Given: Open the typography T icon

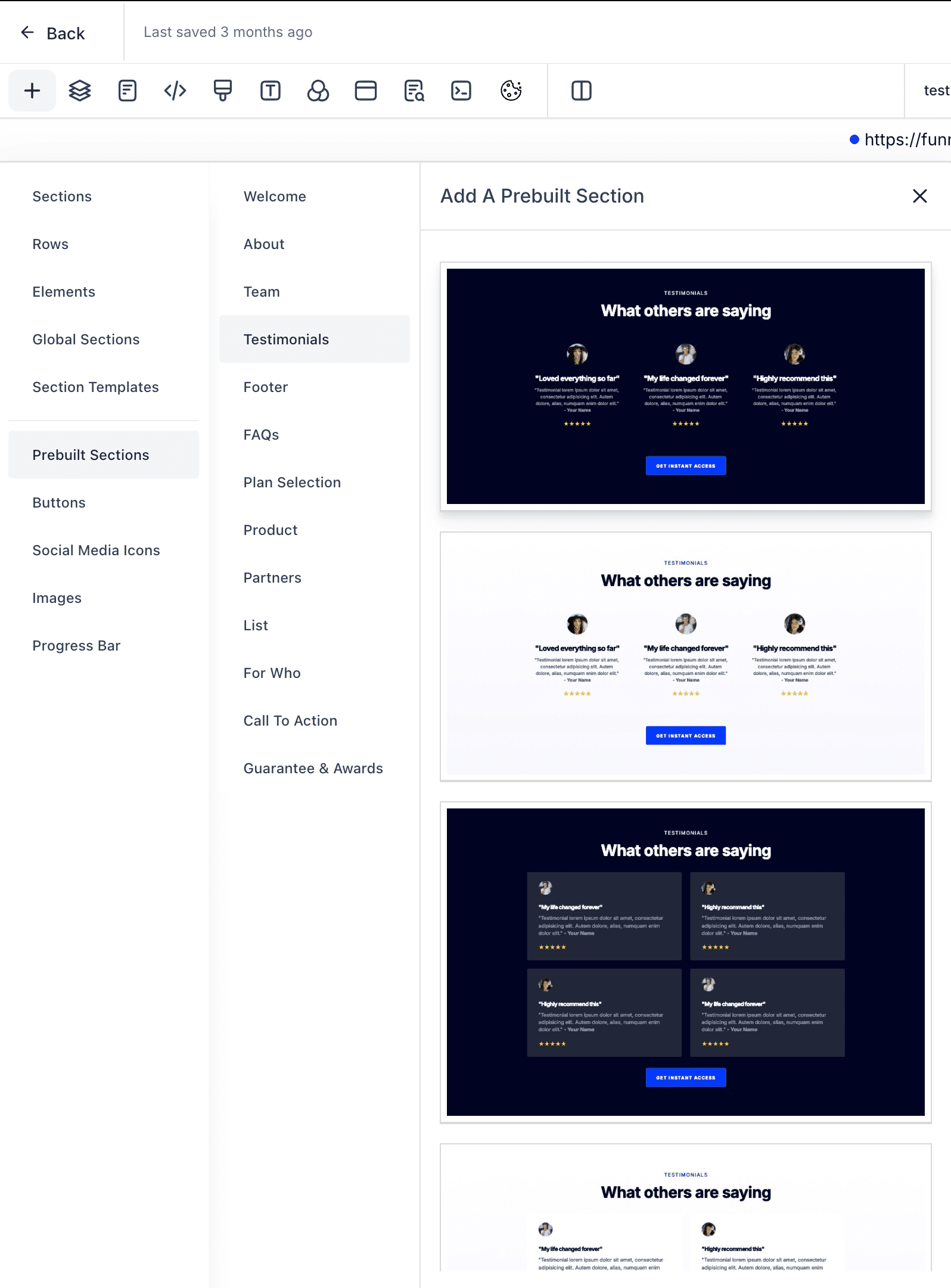Looking at the screenshot, I should click(x=271, y=91).
